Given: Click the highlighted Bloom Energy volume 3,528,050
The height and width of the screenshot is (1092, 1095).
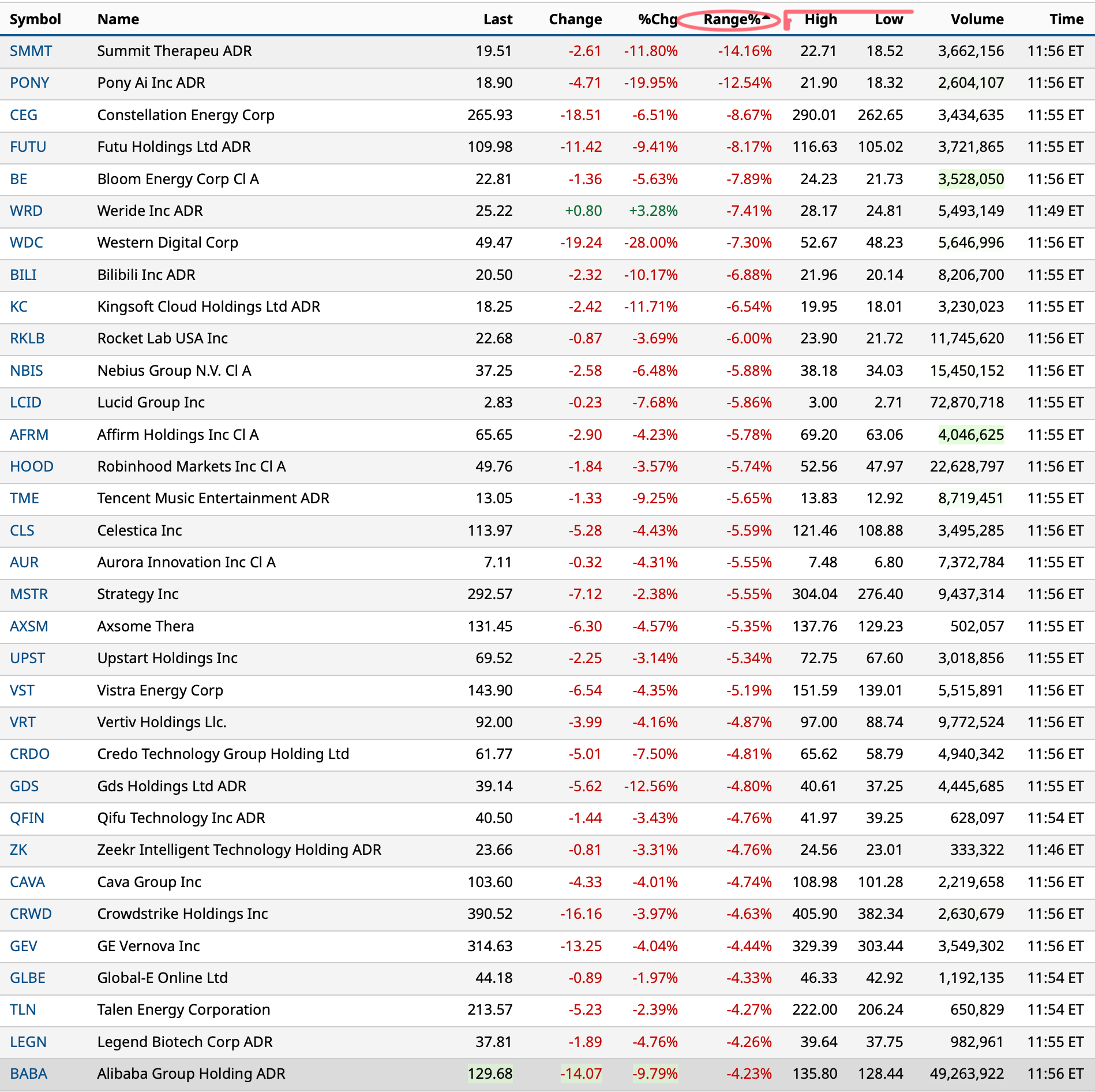Looking at the screenshot, I should tap(970, 179).
